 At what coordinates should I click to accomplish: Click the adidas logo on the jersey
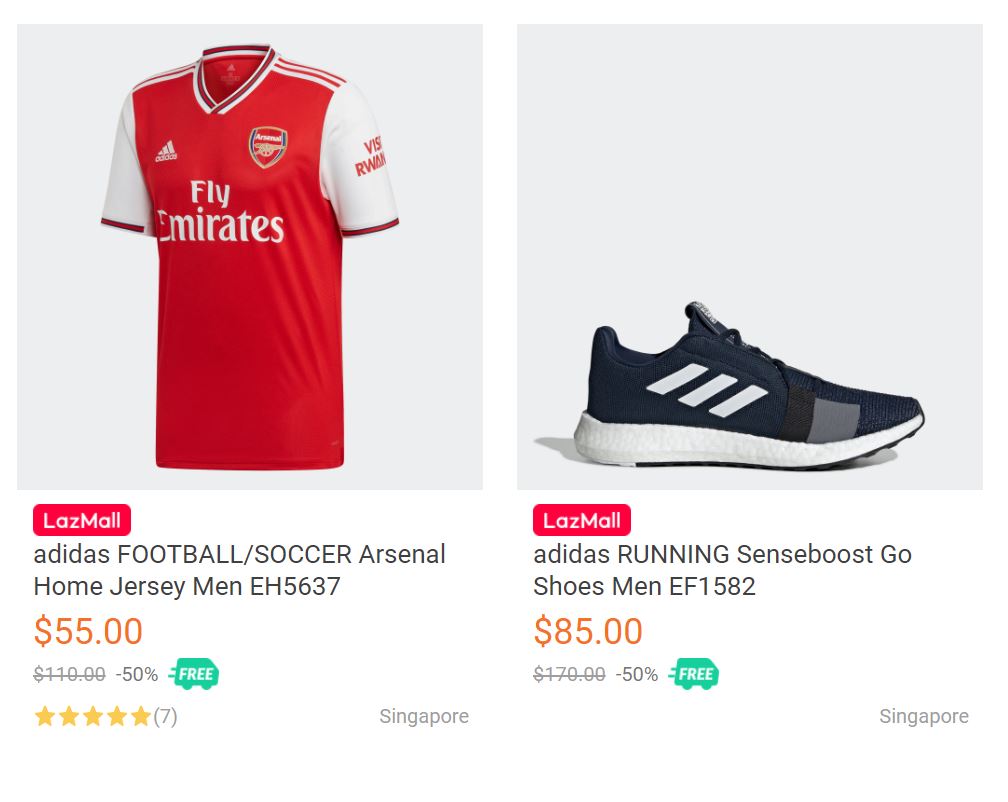(166, 151)
